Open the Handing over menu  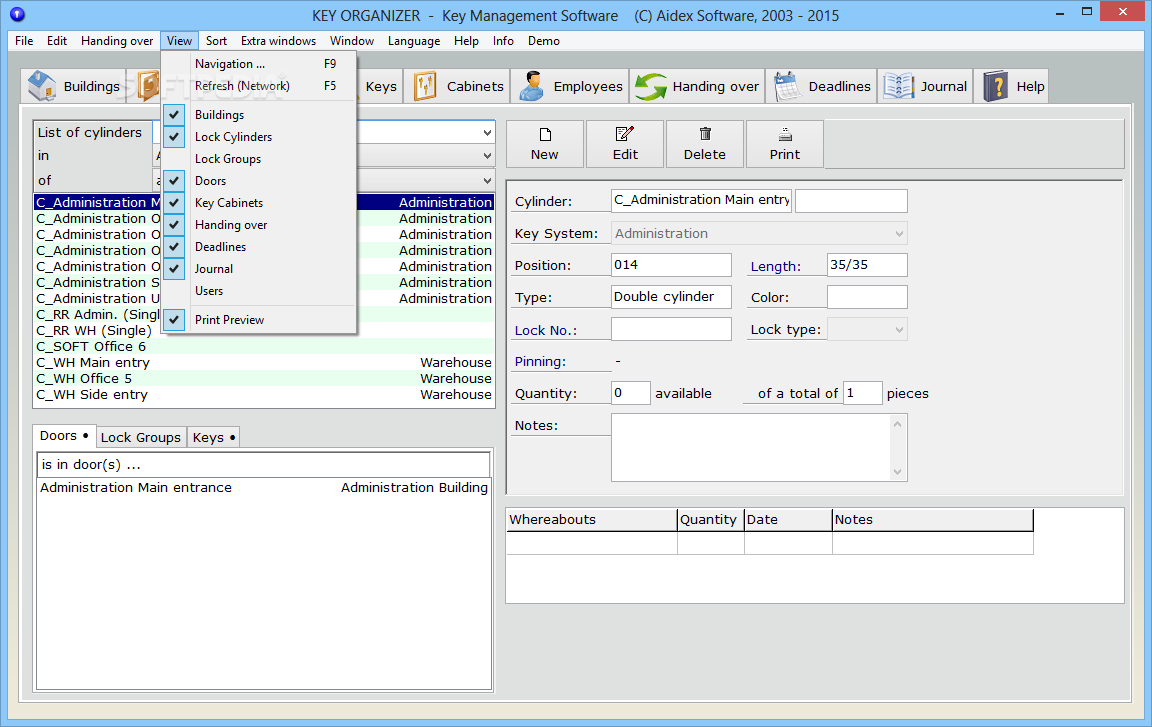117,41
